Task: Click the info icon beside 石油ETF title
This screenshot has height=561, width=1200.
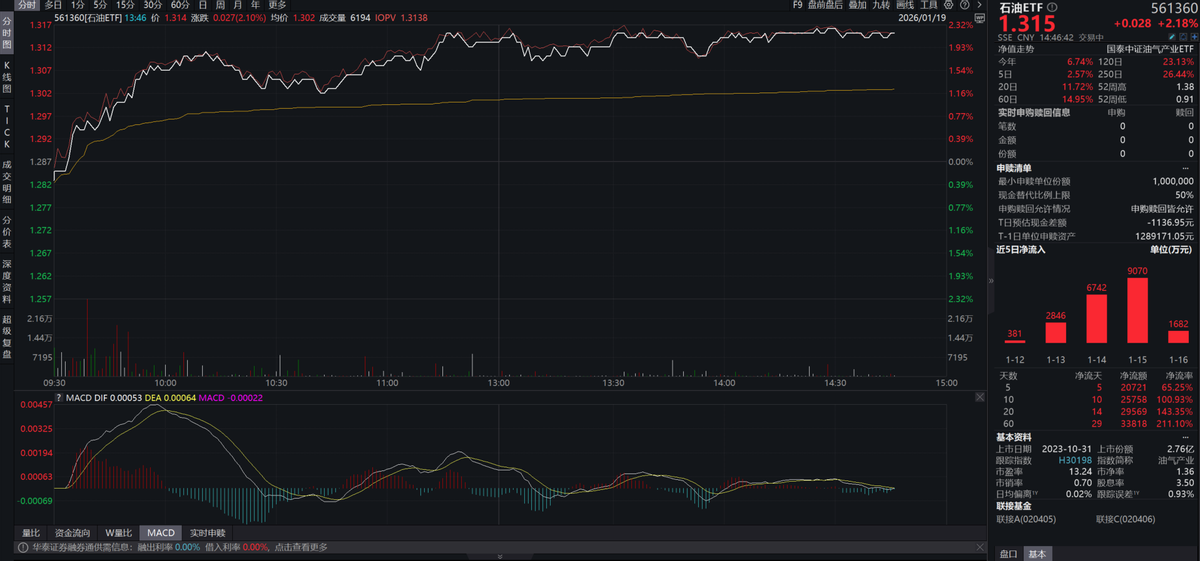Action: (1052, 7)
